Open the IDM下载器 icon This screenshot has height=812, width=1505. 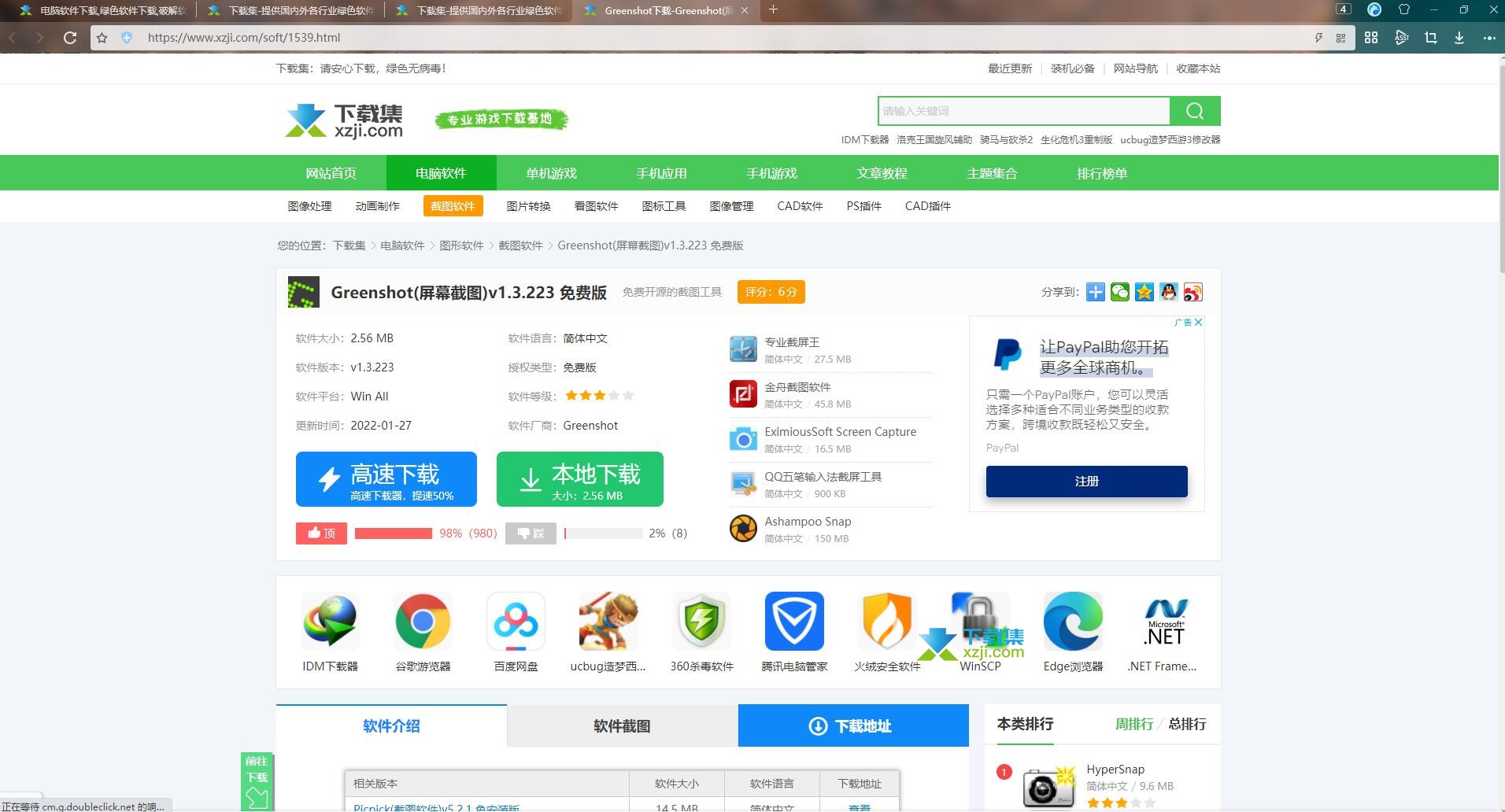pyautogui.click(x=330, y=622)
